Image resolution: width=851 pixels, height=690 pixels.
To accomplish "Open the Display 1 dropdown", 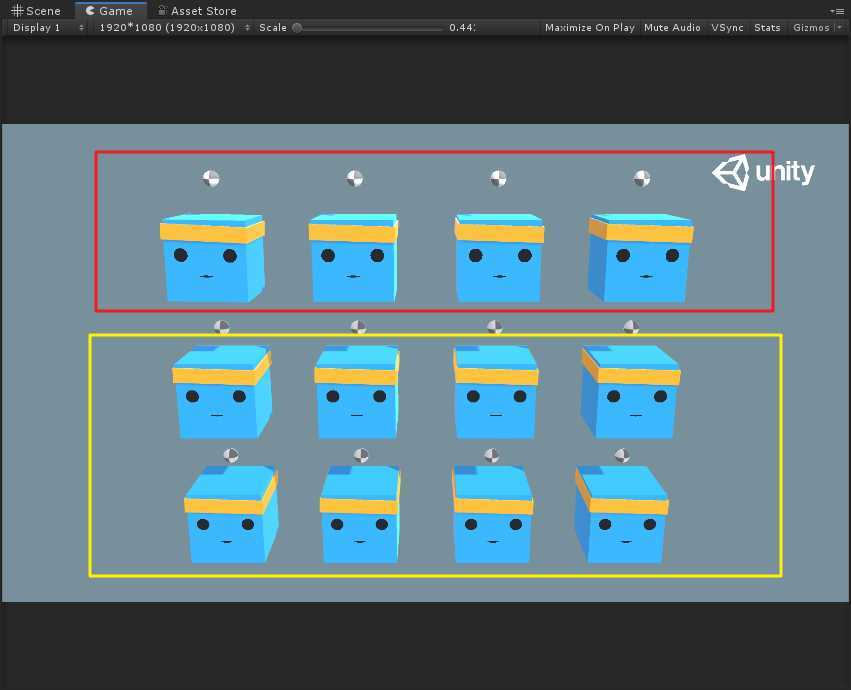I will pos(48,28).
